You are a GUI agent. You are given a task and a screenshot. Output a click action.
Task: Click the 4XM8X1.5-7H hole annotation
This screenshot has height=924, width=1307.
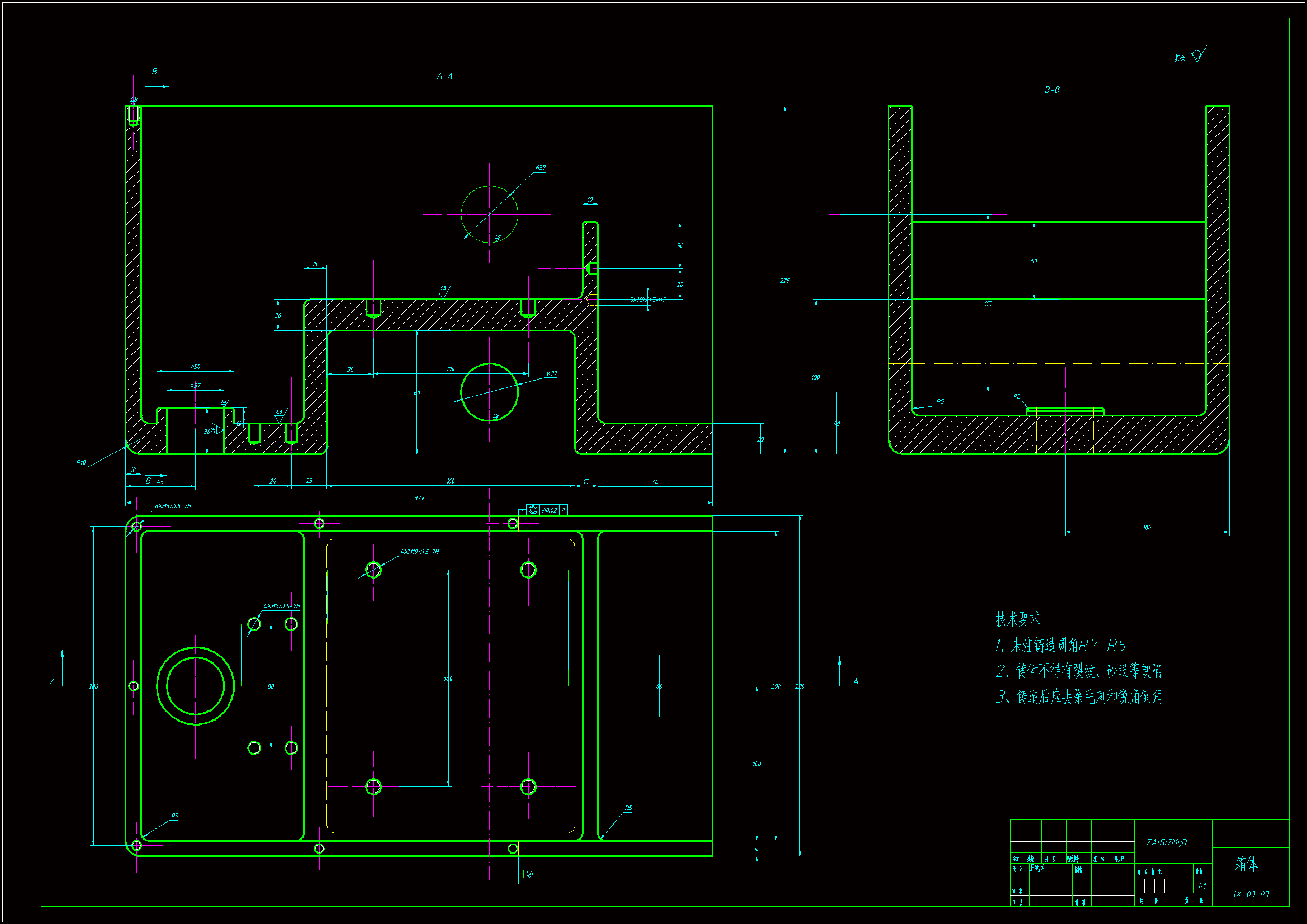(x=281, y=606)
